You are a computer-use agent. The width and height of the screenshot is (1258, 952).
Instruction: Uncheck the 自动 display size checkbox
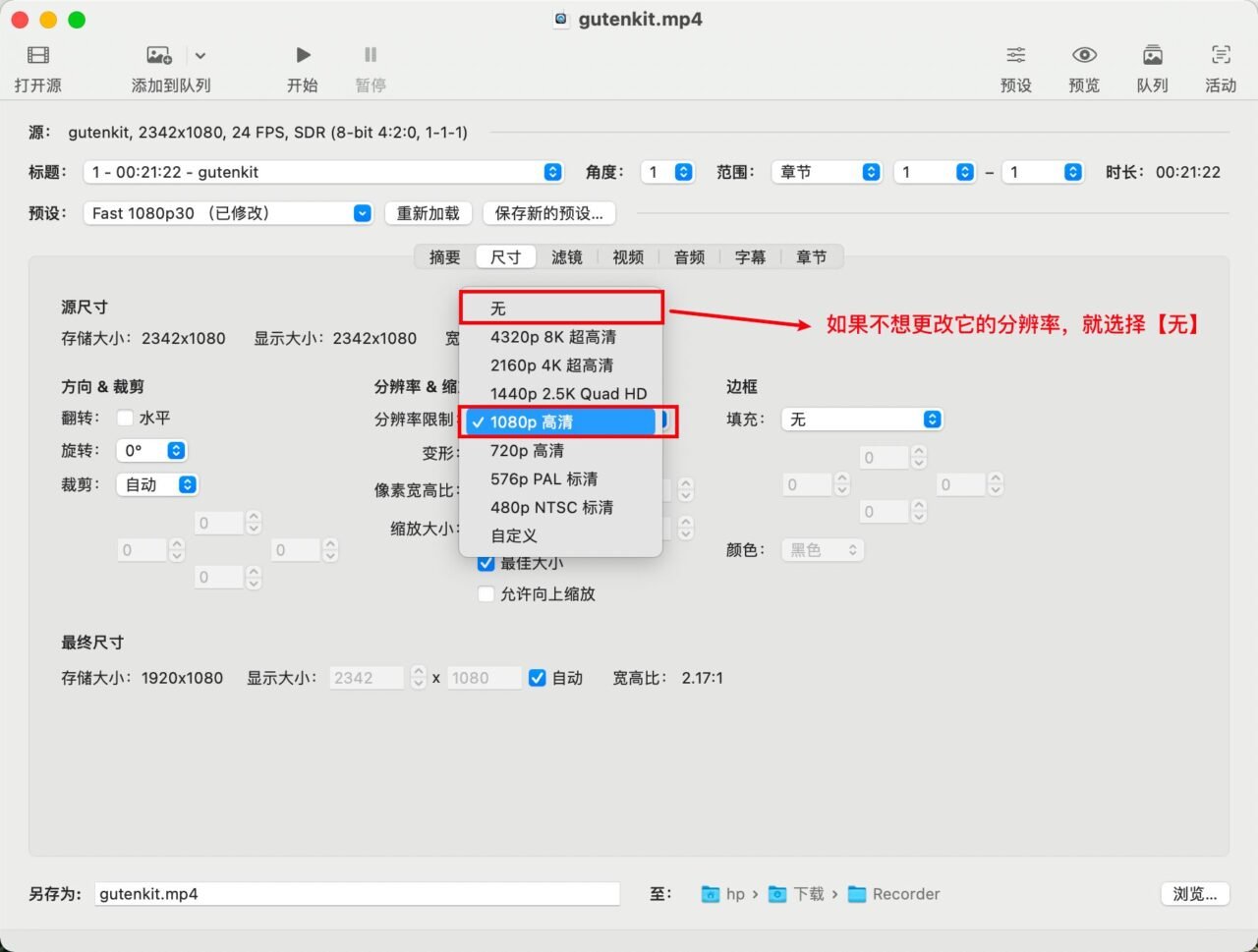click(538, 678)
